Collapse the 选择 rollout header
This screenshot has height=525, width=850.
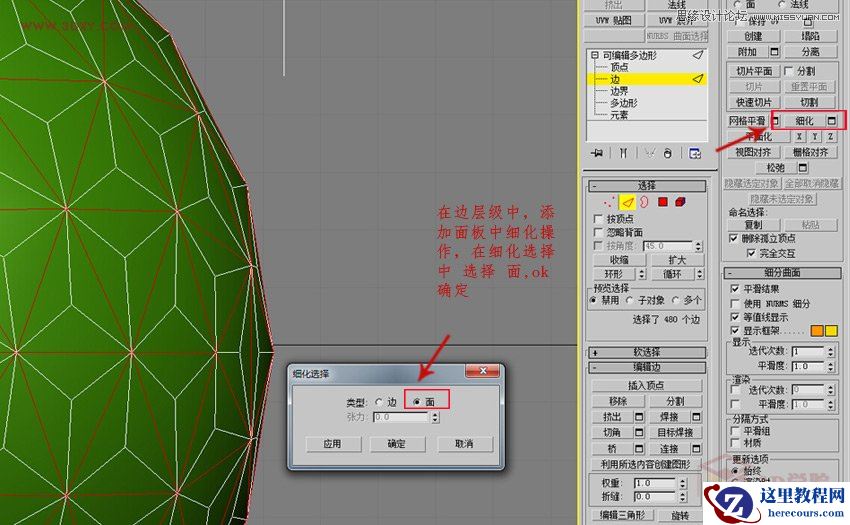[647, 185]
